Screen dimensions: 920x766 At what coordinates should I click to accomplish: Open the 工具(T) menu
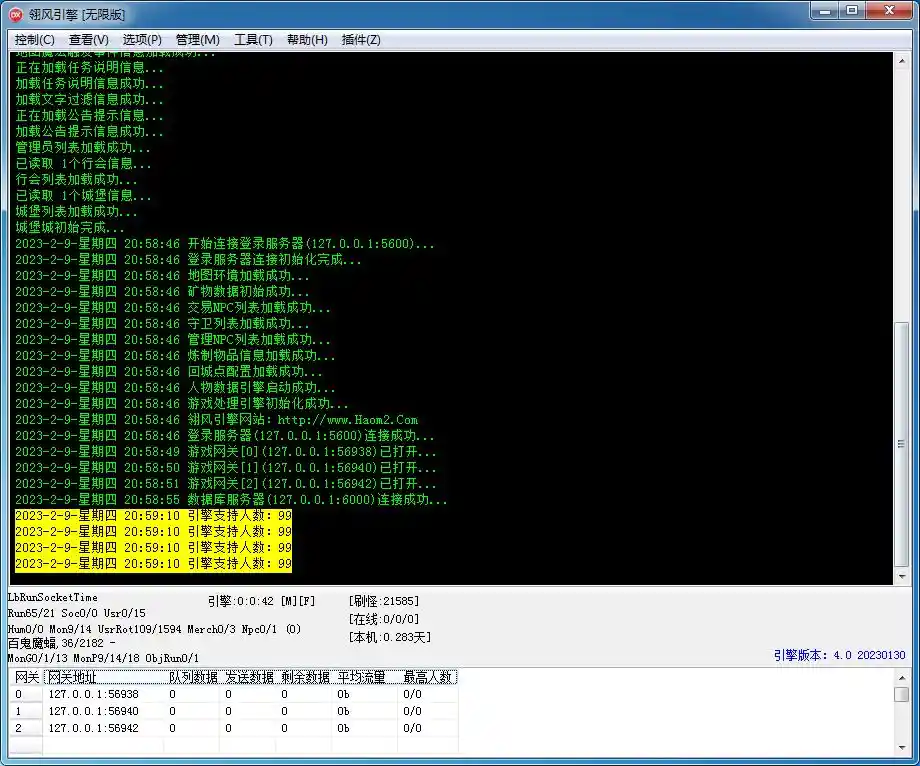[253, 40]
